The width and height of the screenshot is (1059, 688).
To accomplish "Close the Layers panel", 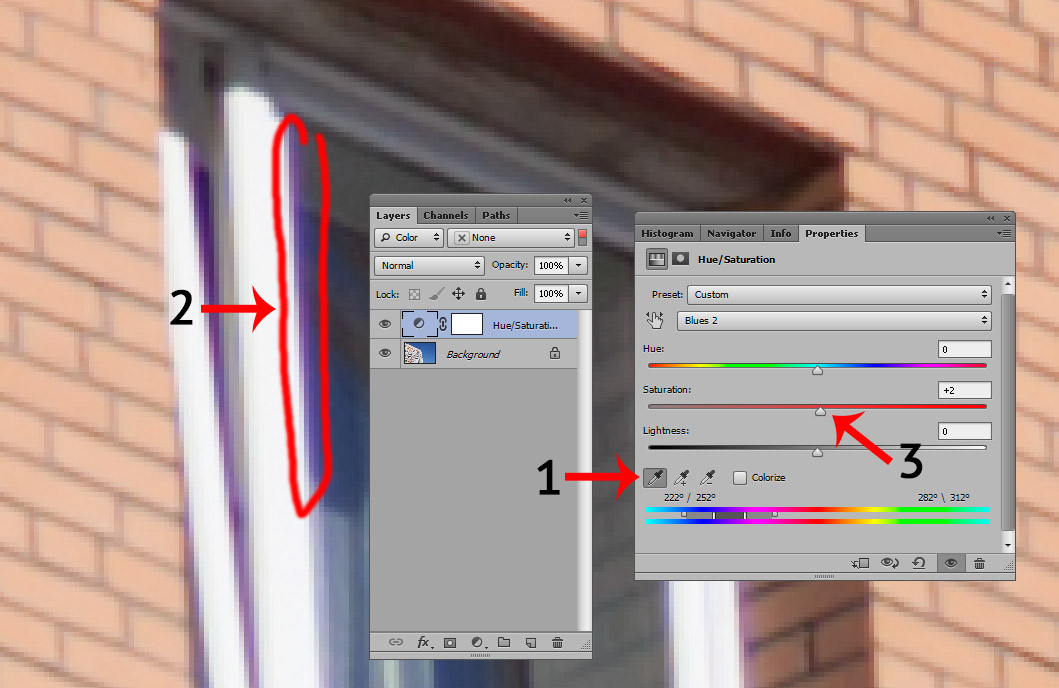I will pos(584,201).
